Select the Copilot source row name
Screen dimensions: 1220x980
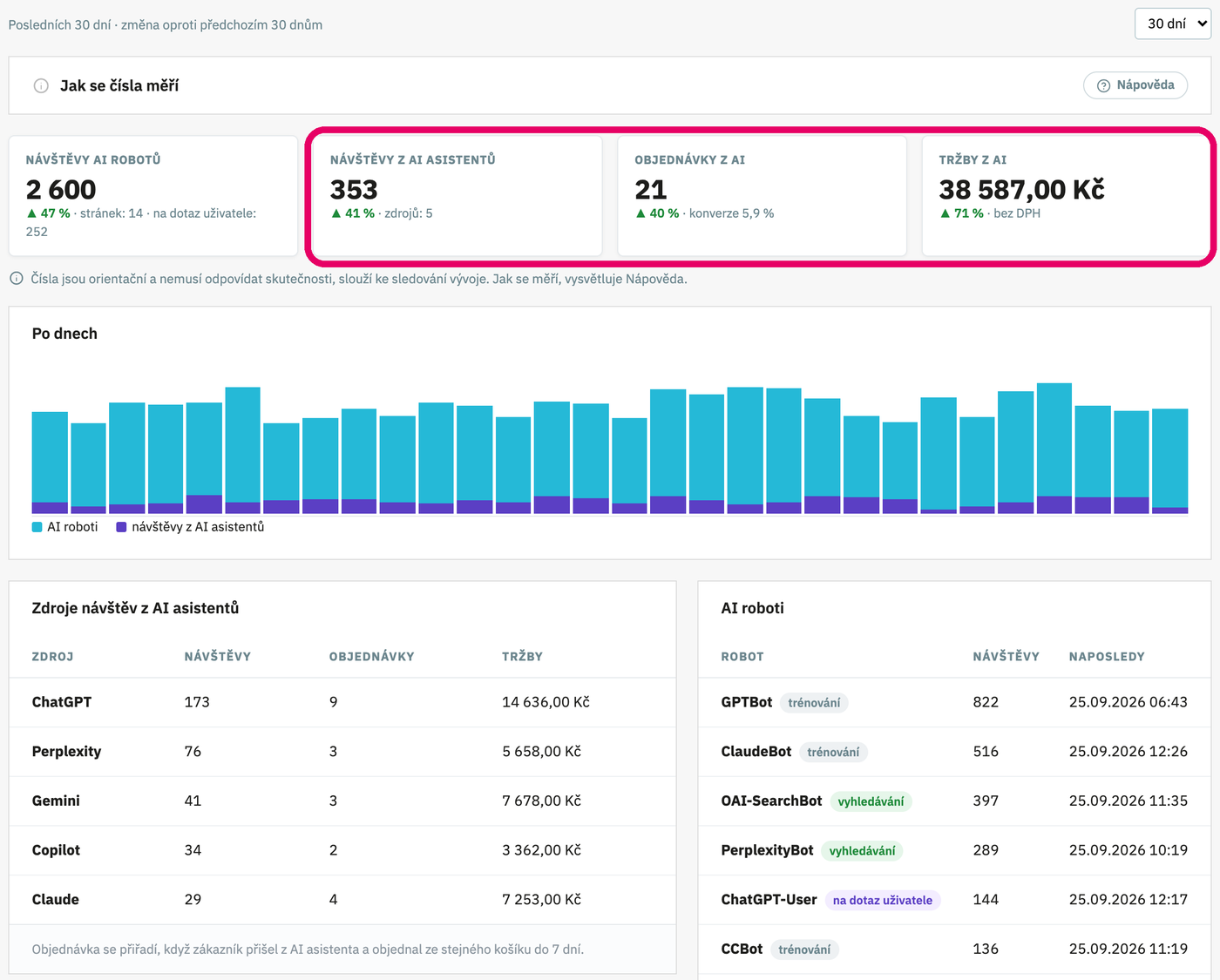click(x=56, y=850)
